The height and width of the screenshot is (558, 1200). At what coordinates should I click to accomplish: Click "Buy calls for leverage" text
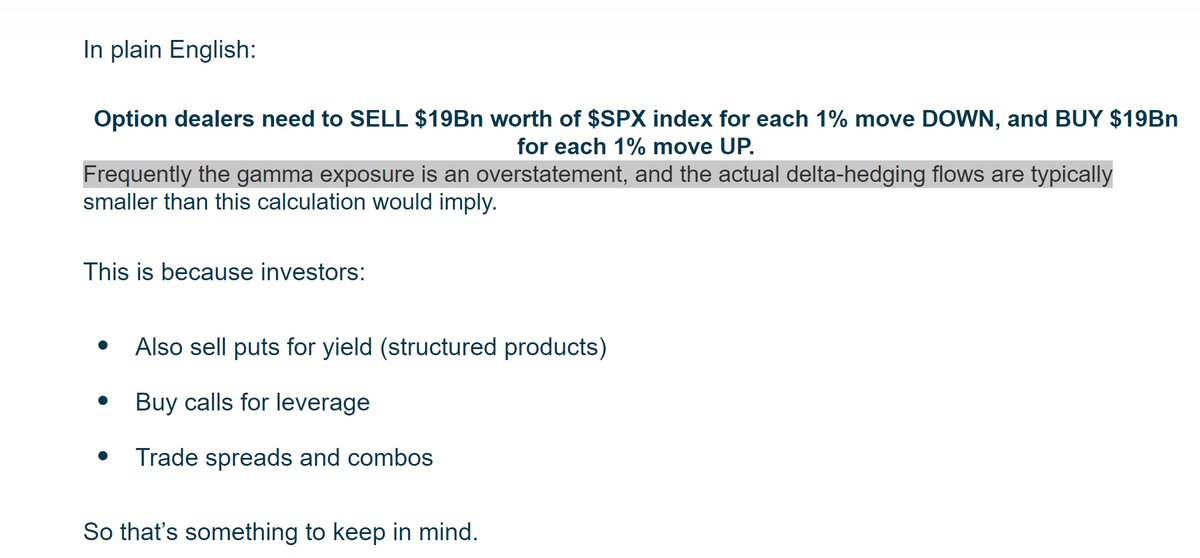[252, 403]
